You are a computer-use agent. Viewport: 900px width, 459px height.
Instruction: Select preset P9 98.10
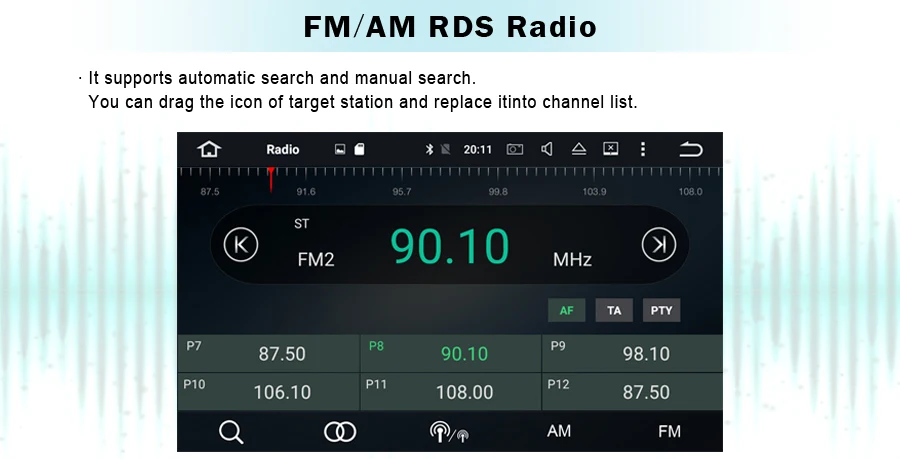632,353
